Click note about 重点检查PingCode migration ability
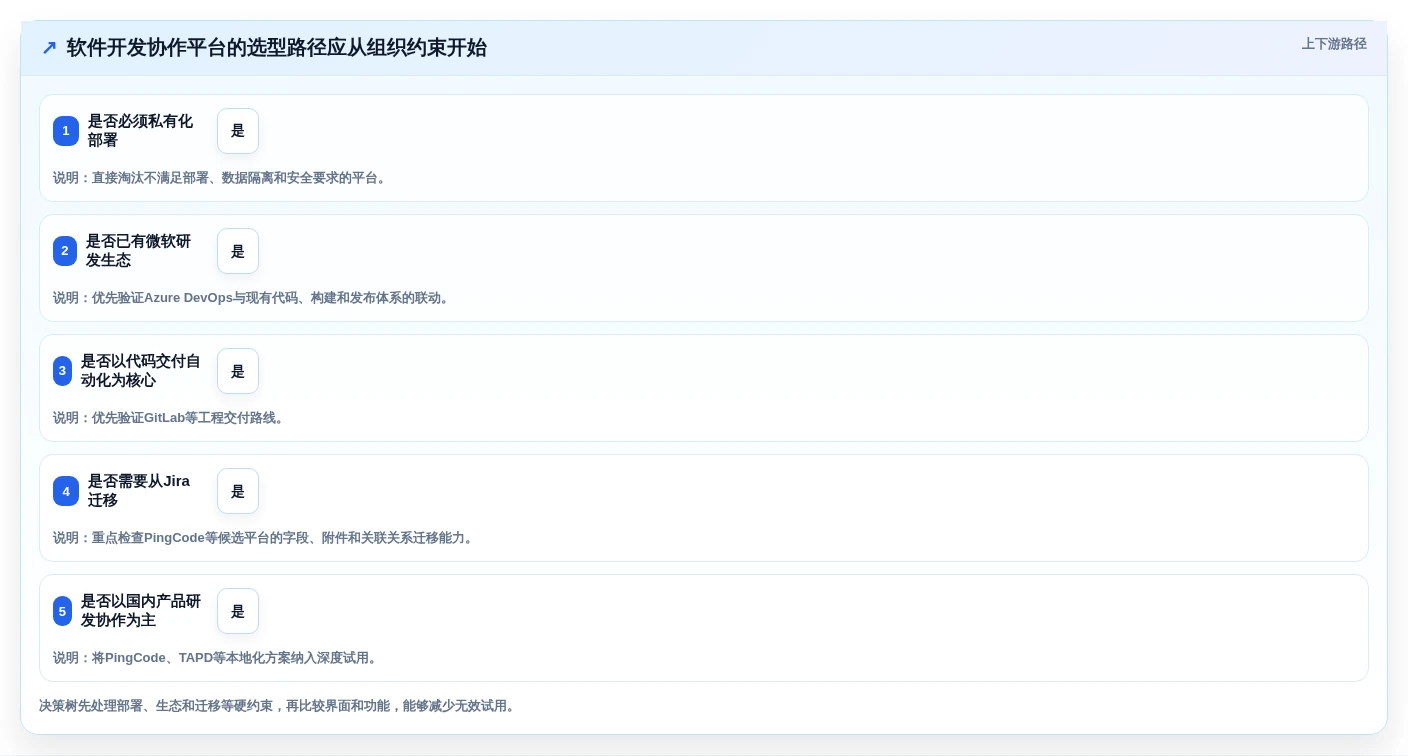 [x=265, y=538]
